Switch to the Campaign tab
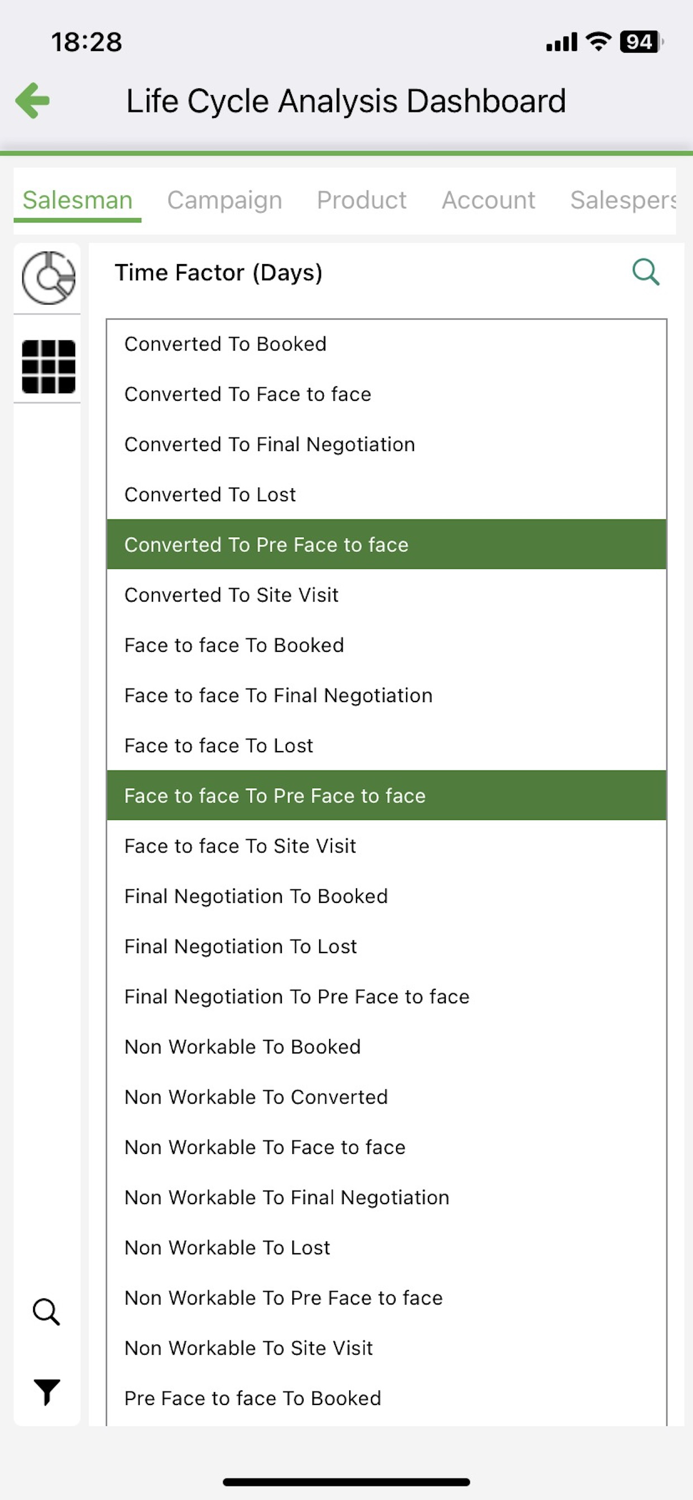This screenshot has width=693, height=1500. pyautogui.click(x=224, y=200)
